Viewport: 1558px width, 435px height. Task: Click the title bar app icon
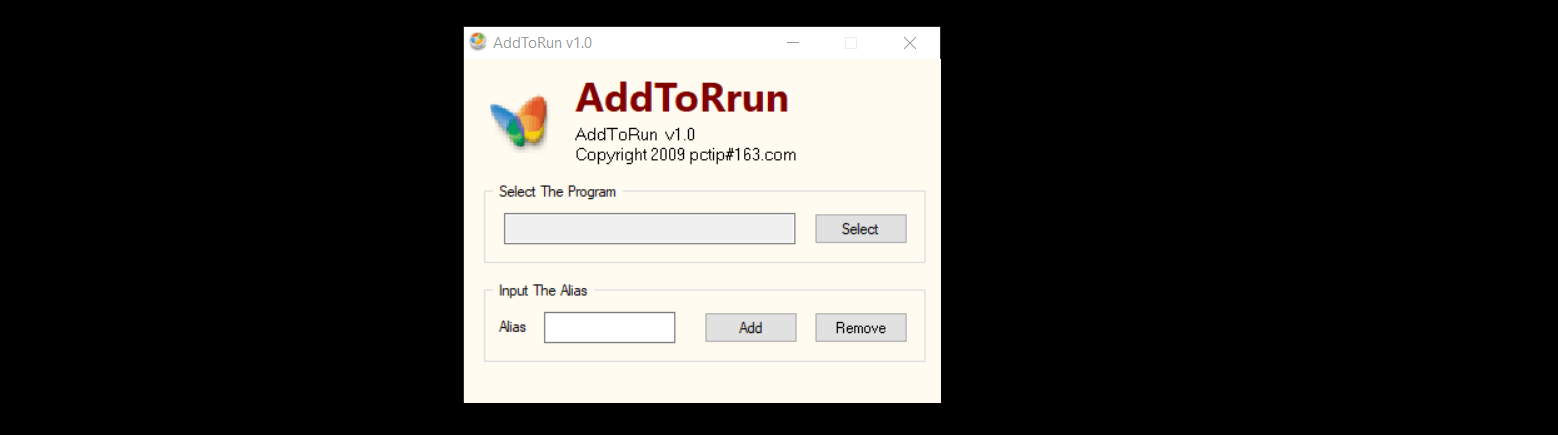coord(478,42)
